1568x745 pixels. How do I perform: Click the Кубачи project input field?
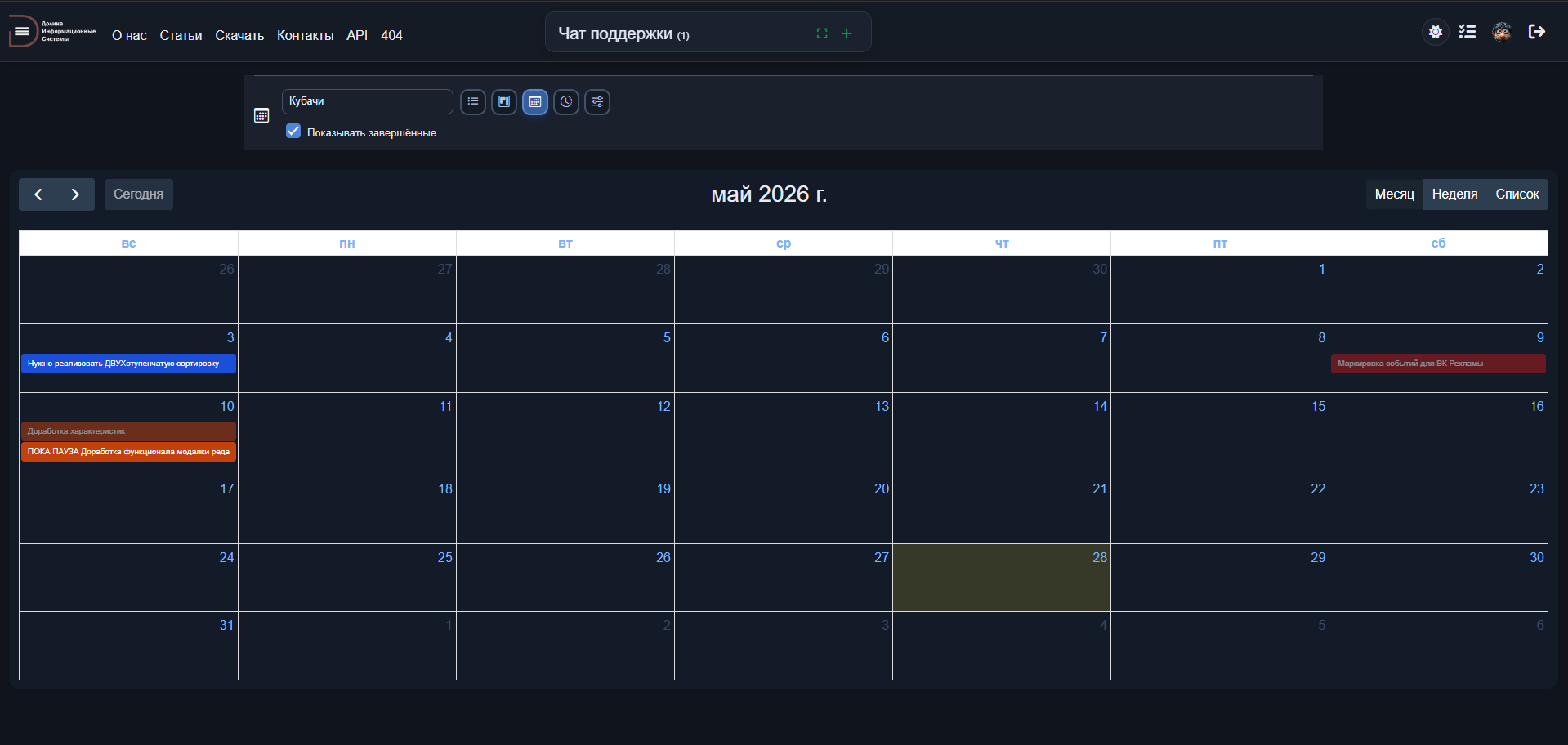point(368,101)
